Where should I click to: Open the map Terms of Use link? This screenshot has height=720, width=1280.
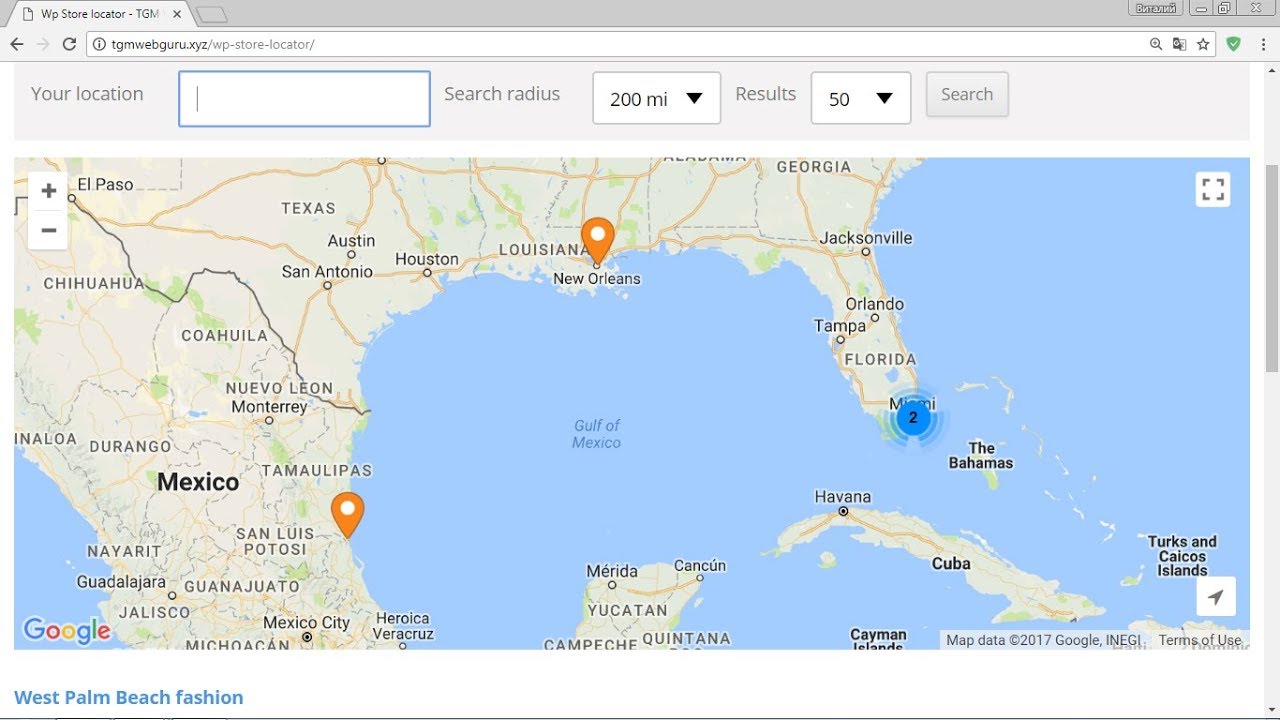pyautogui.click(x=1200, y=640)
